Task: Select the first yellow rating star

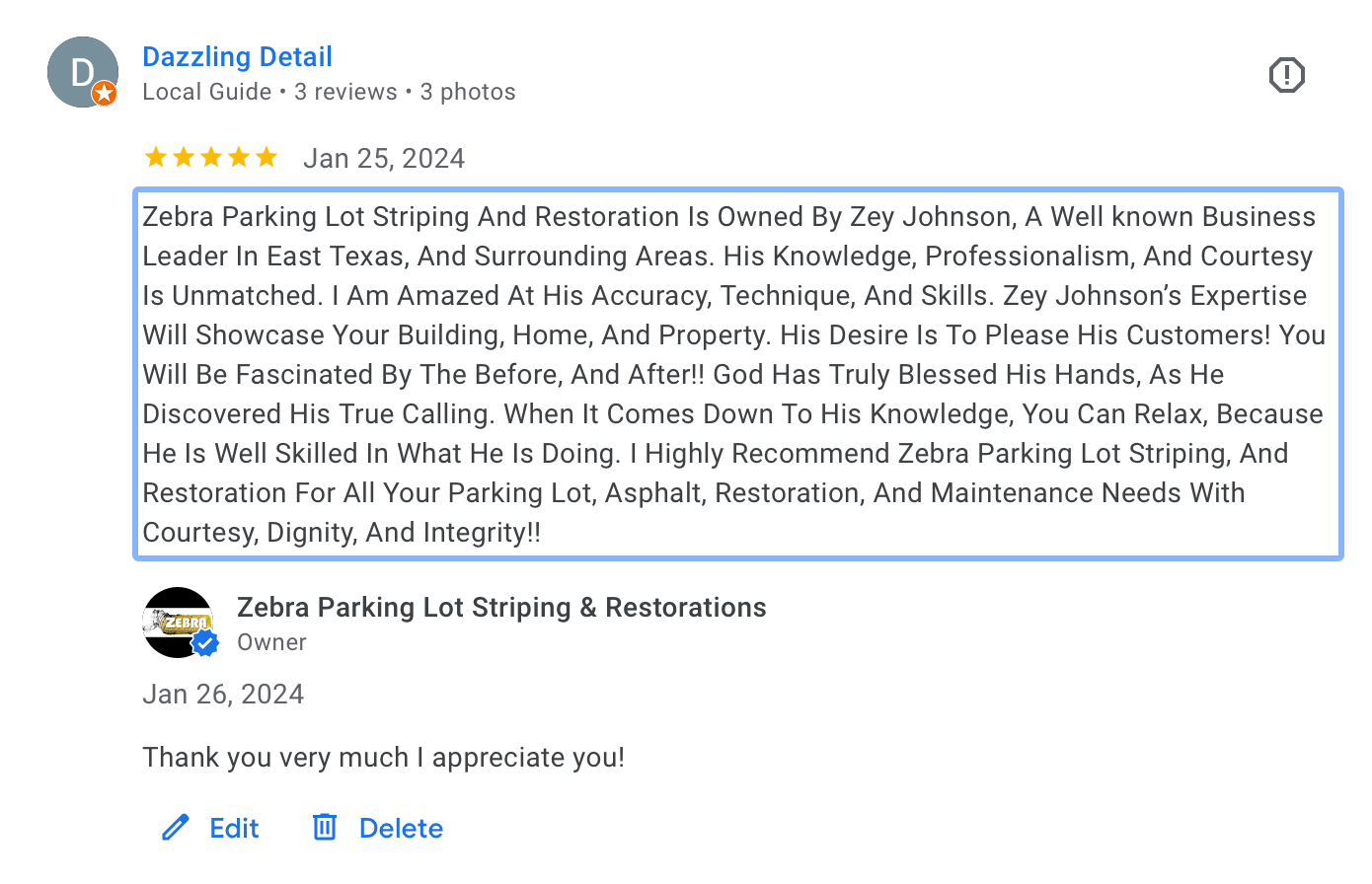Action: coord(156,158)
